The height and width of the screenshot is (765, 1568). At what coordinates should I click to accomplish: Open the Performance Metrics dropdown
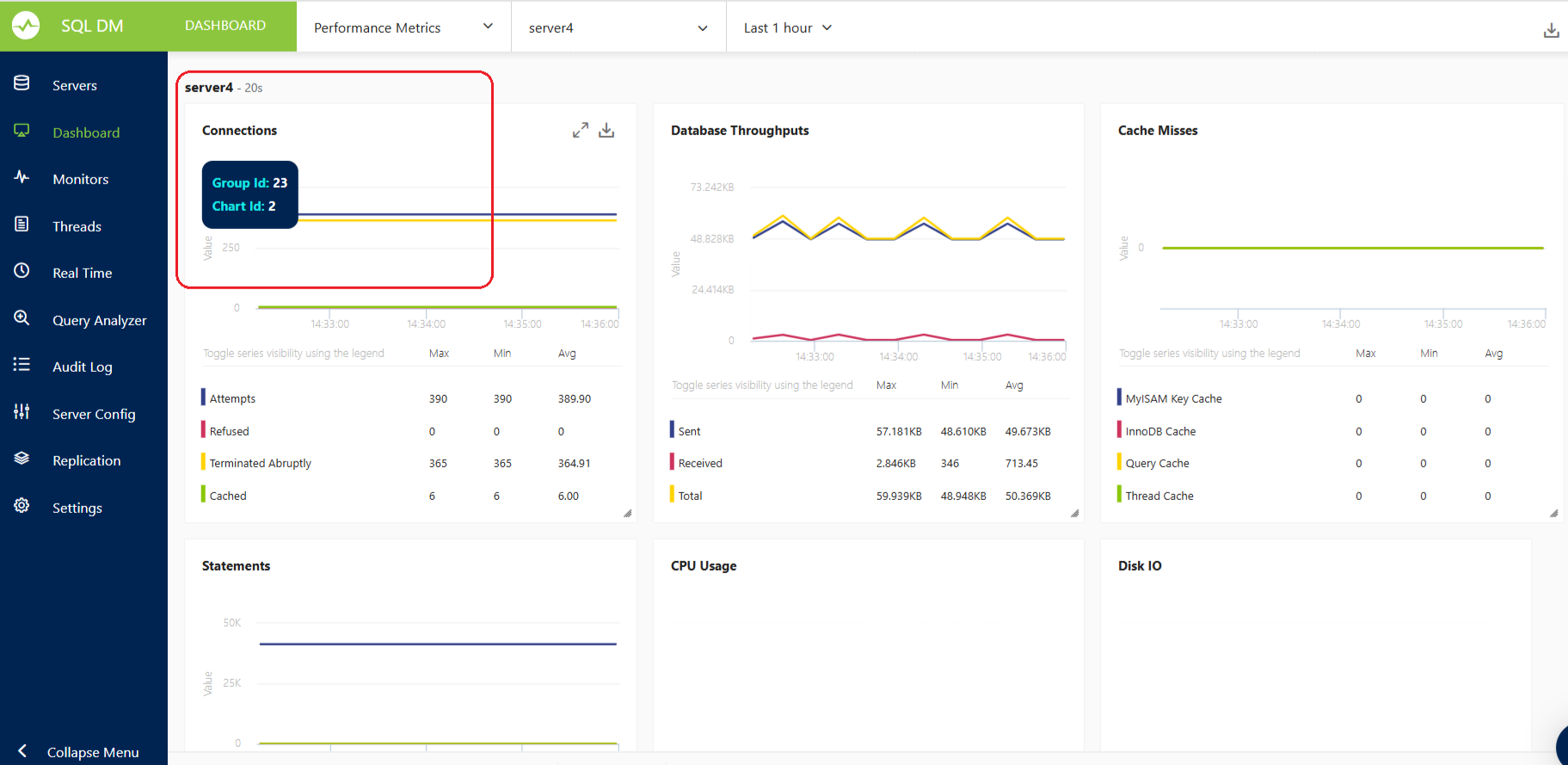click(x=403, y=28)
